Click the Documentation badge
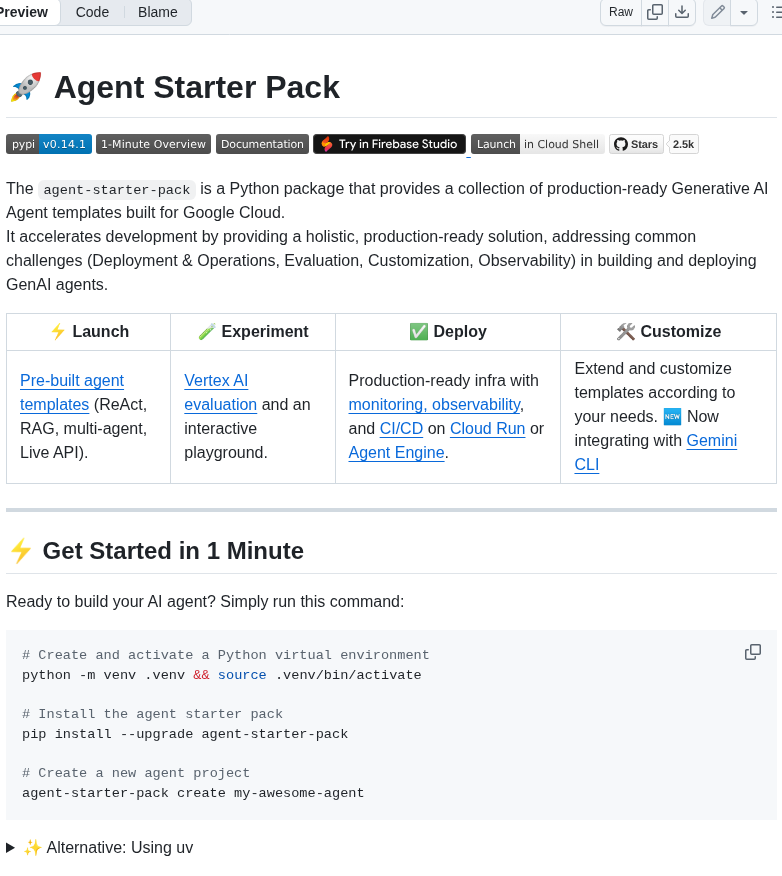This screenshot has height=876, width=782. coord(262,144)
